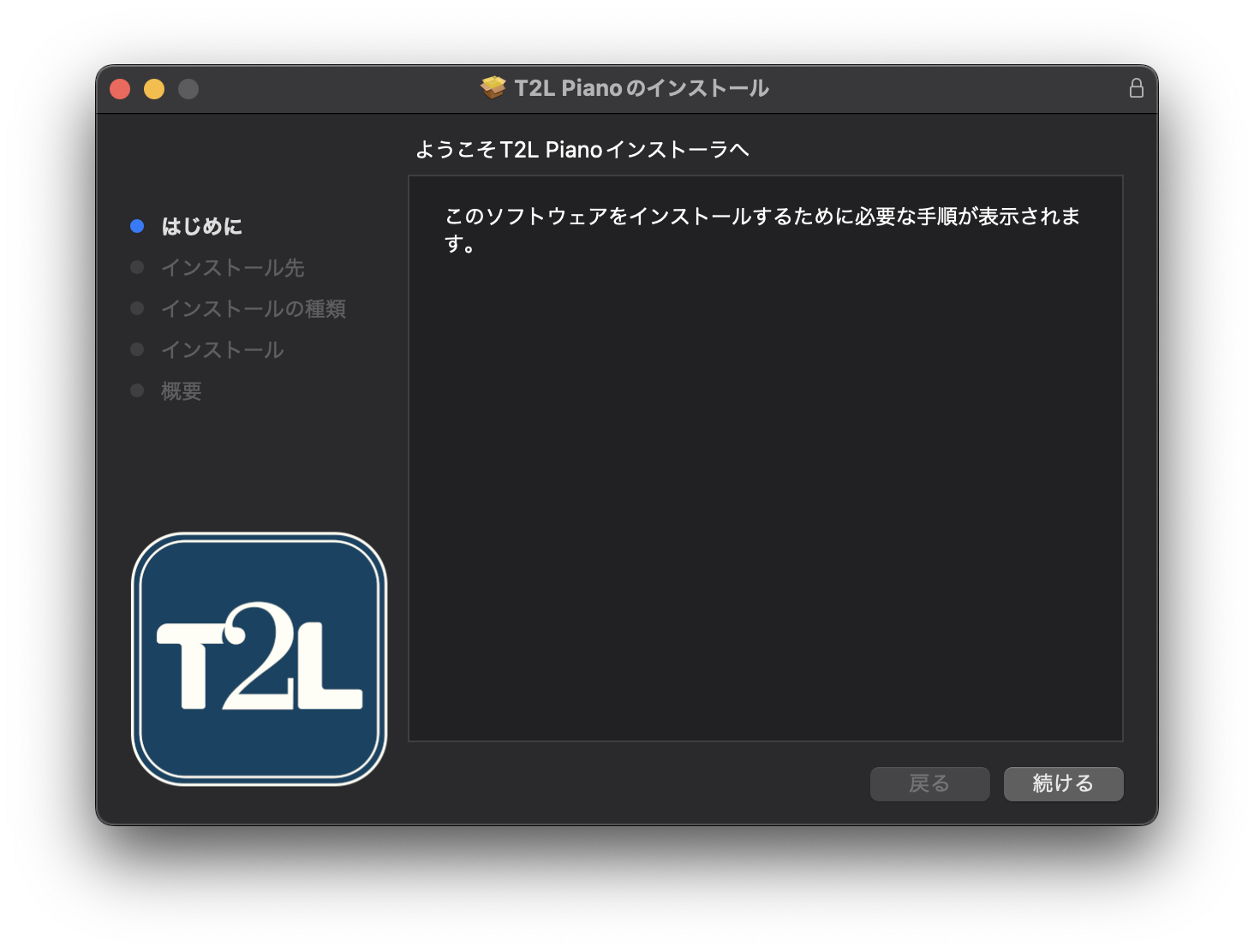Click the blue bullet next to はじめに

coord(137,226)
